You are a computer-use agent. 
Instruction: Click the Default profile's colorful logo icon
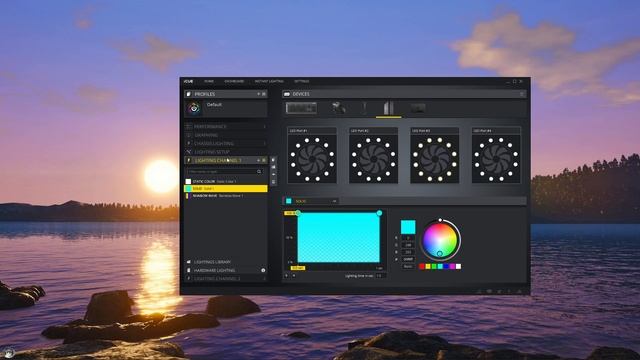pos(194,108)
